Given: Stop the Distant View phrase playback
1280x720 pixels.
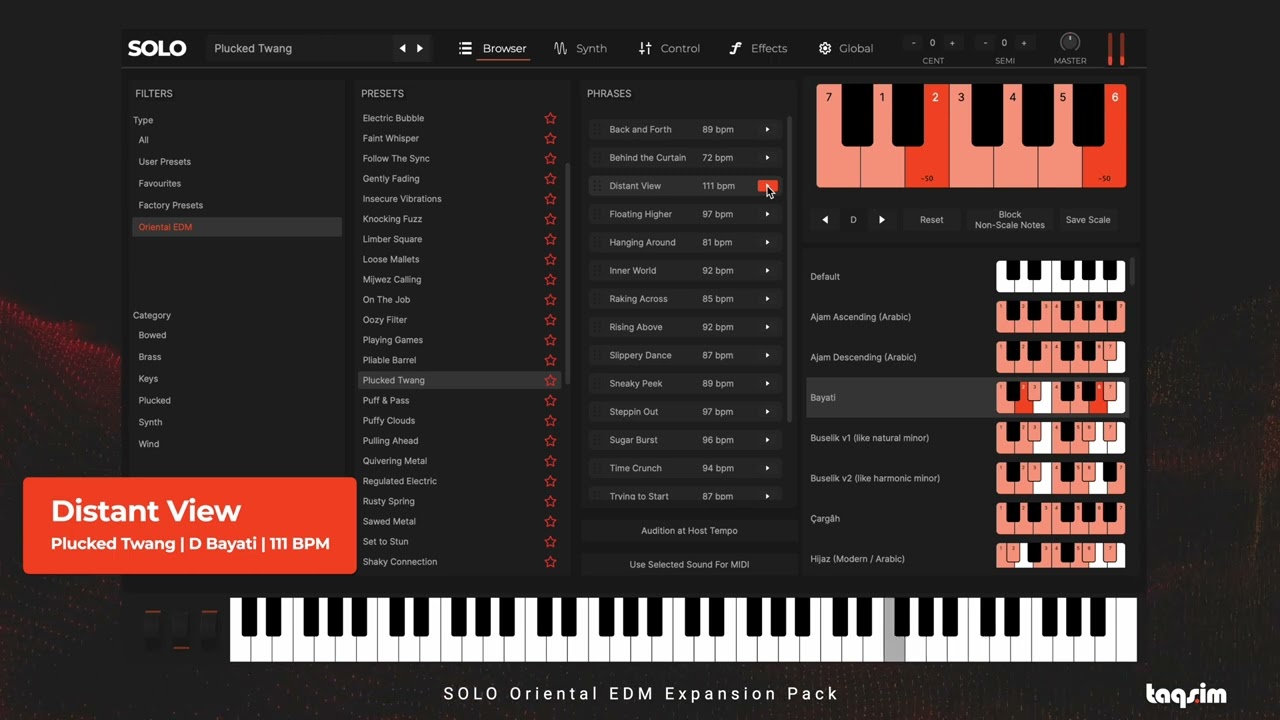Looking at the screenshot, I should click(x=767, y=186).
